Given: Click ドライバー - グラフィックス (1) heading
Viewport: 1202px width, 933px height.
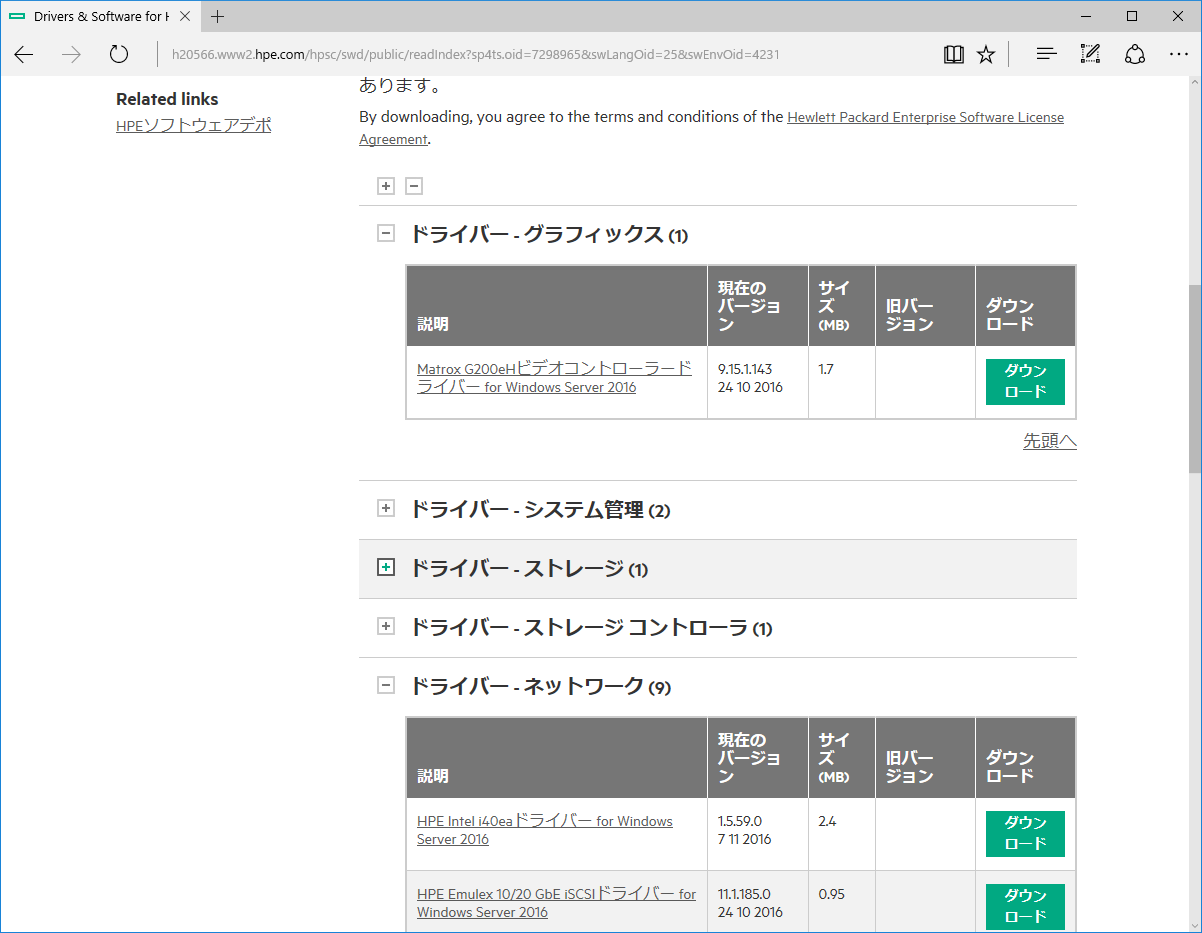Looking at the screenshot, I should click(x=549, y=235).
